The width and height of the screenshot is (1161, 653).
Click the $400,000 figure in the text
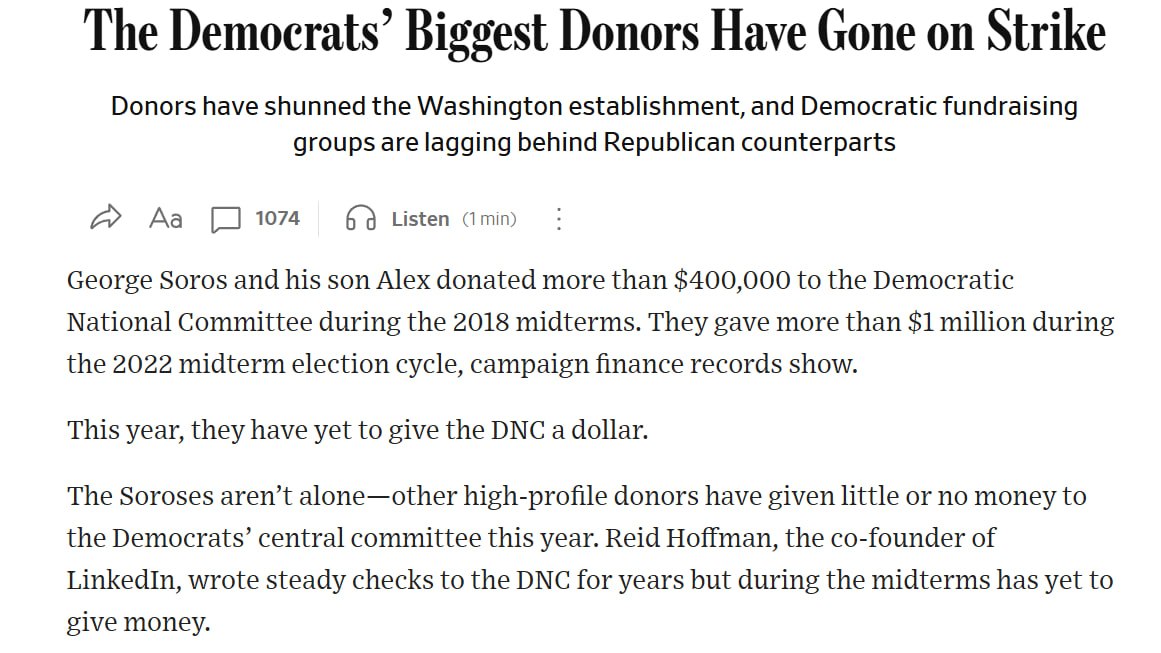[x=732, y=281]
